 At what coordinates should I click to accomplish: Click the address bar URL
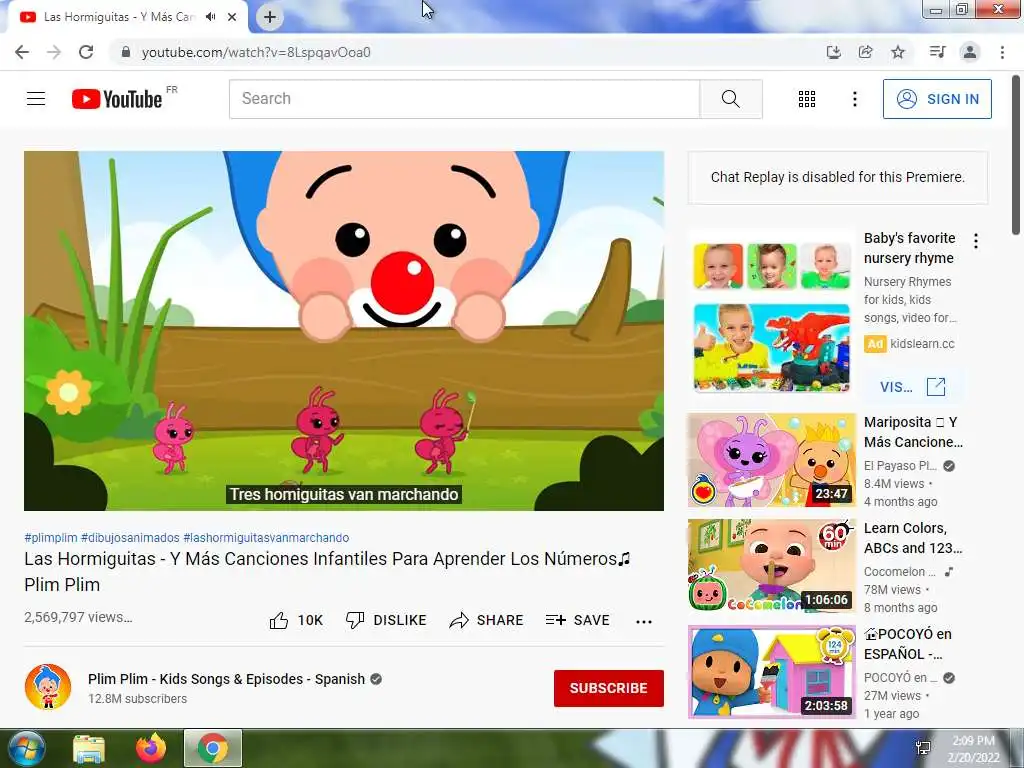[256, 52]
